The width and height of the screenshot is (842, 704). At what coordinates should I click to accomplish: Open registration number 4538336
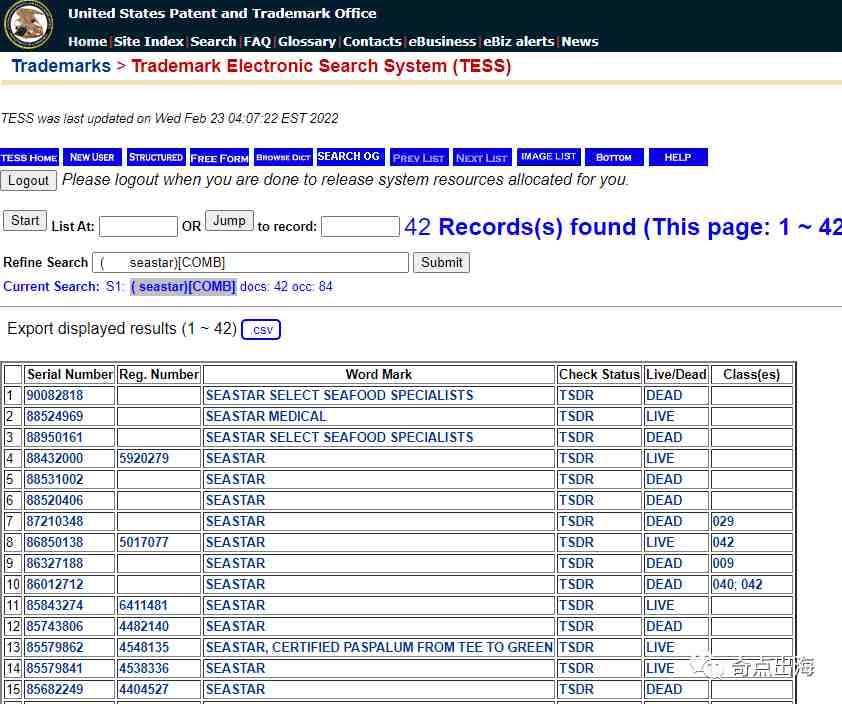(x=144, y=668)
